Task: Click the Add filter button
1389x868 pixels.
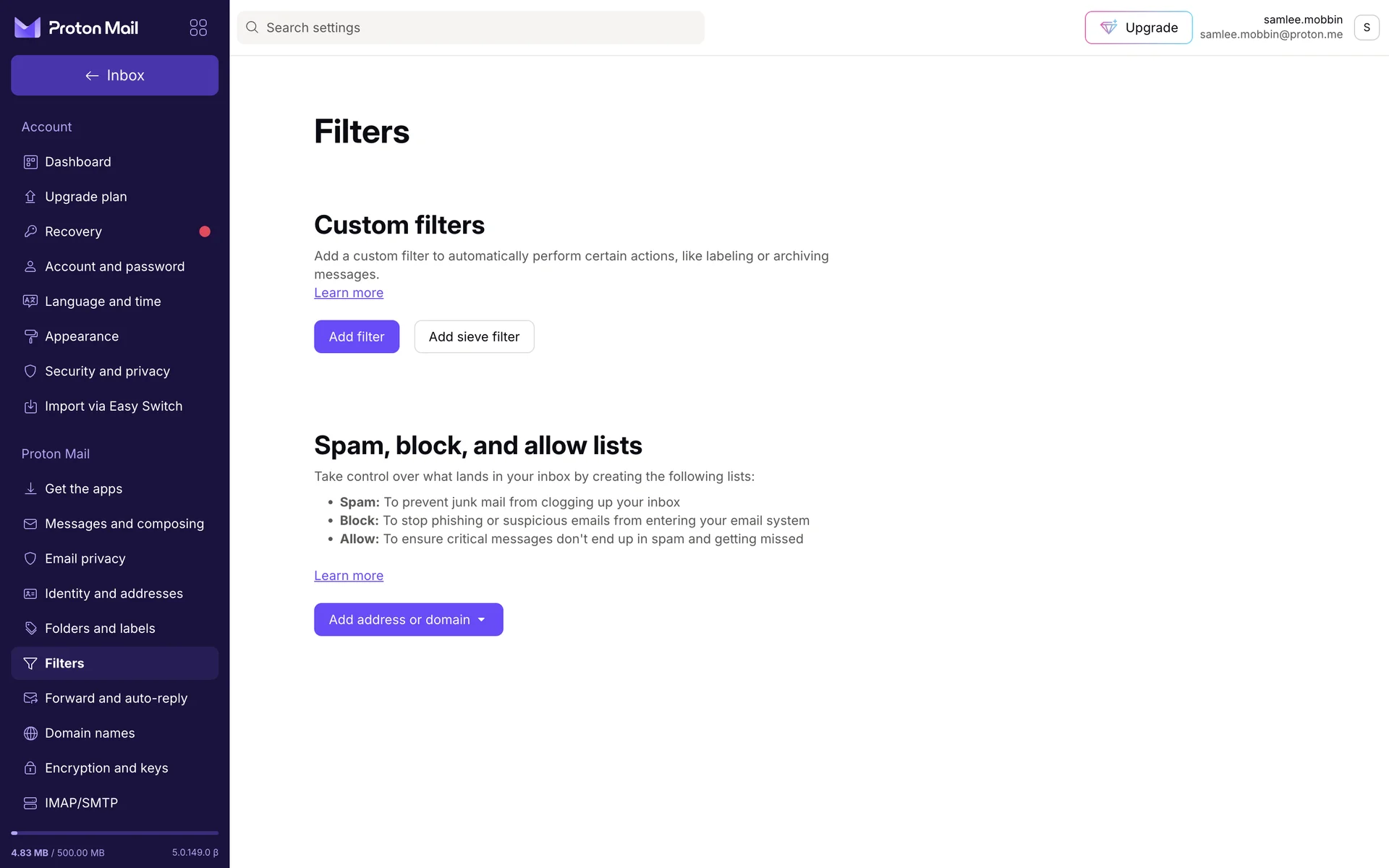Action: (357, 337)
